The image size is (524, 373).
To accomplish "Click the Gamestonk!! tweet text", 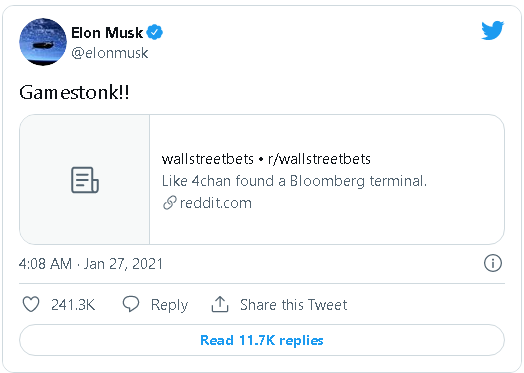I will coord(74,92).
